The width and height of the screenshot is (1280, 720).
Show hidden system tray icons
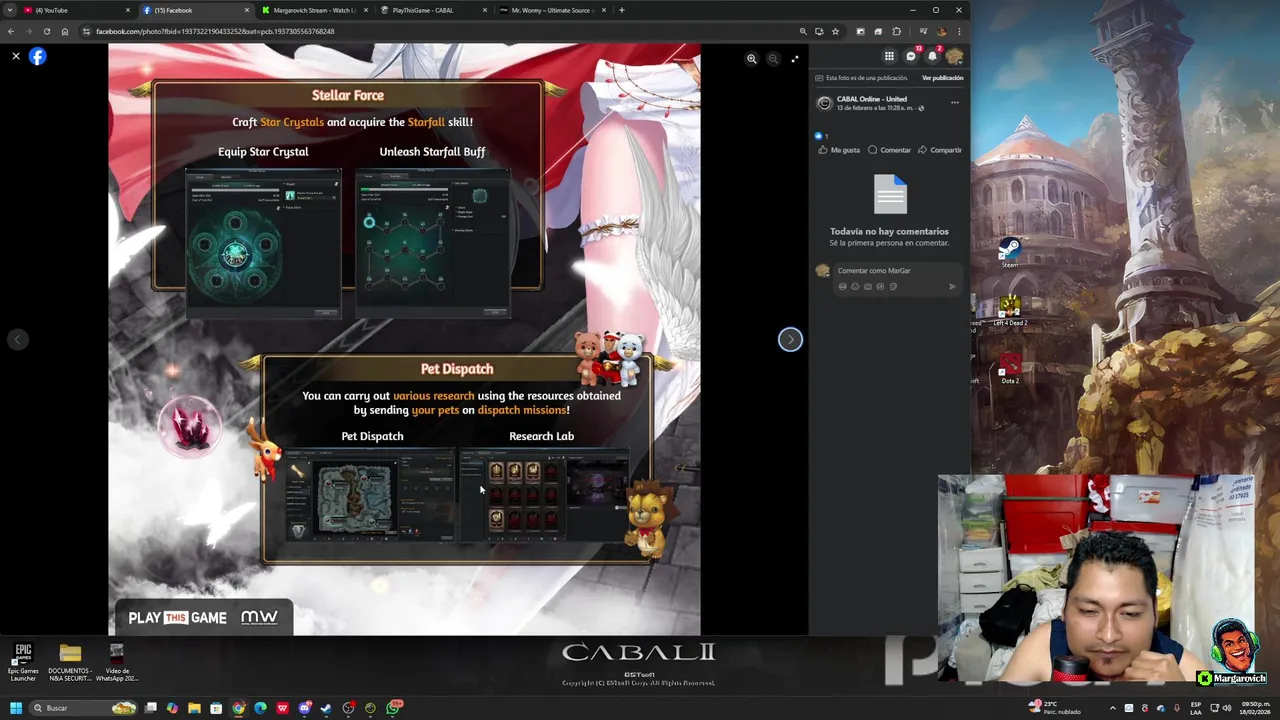1112,708
